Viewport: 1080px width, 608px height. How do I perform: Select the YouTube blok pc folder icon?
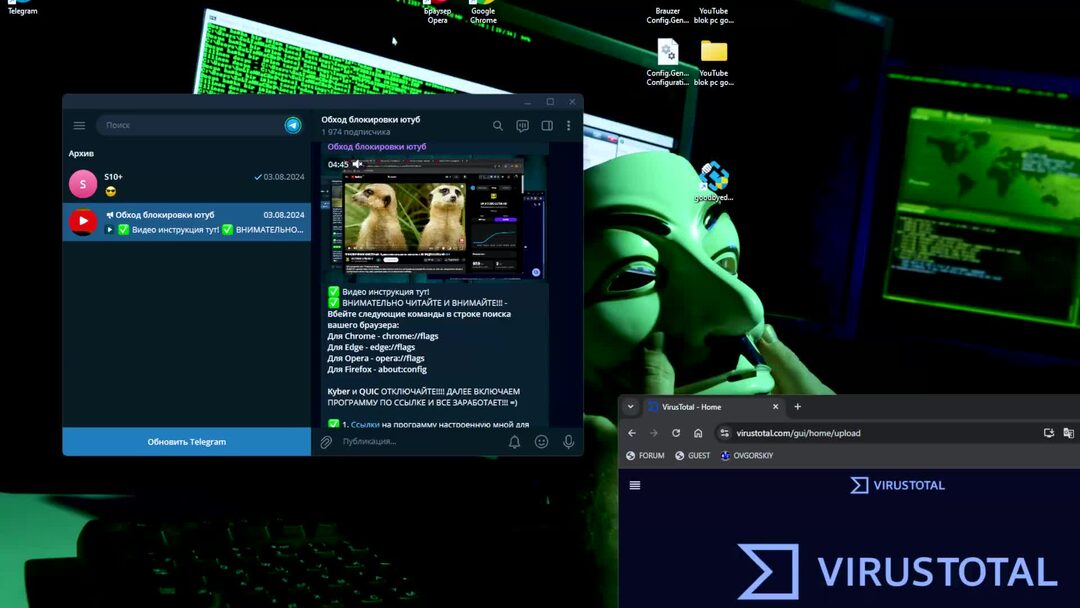[714, 63]
